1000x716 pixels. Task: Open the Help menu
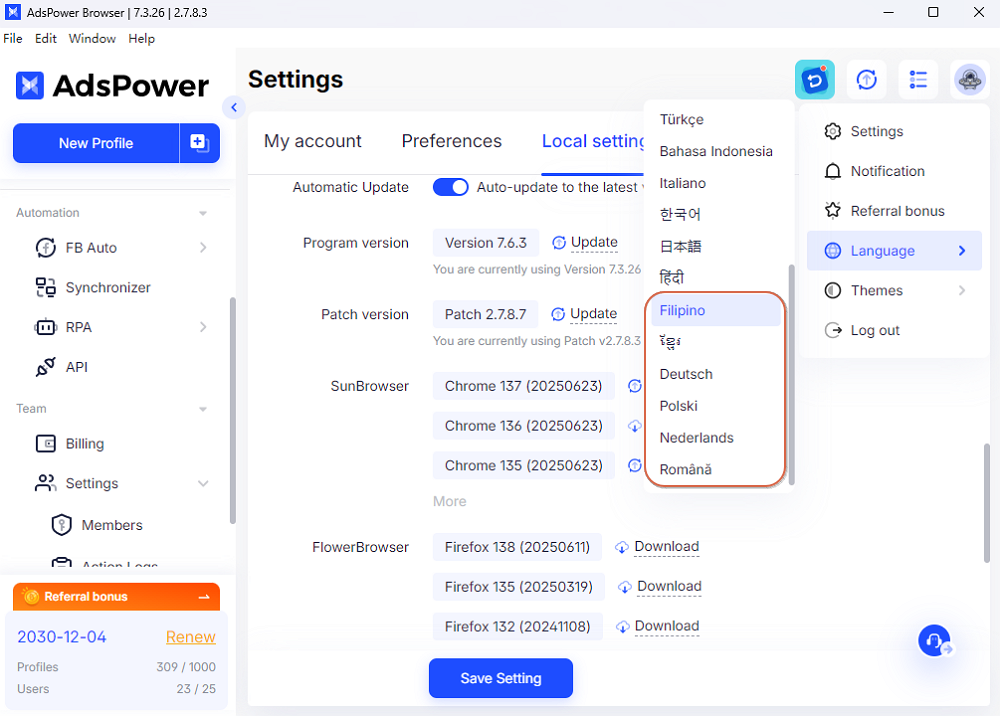tap(142, 38)
